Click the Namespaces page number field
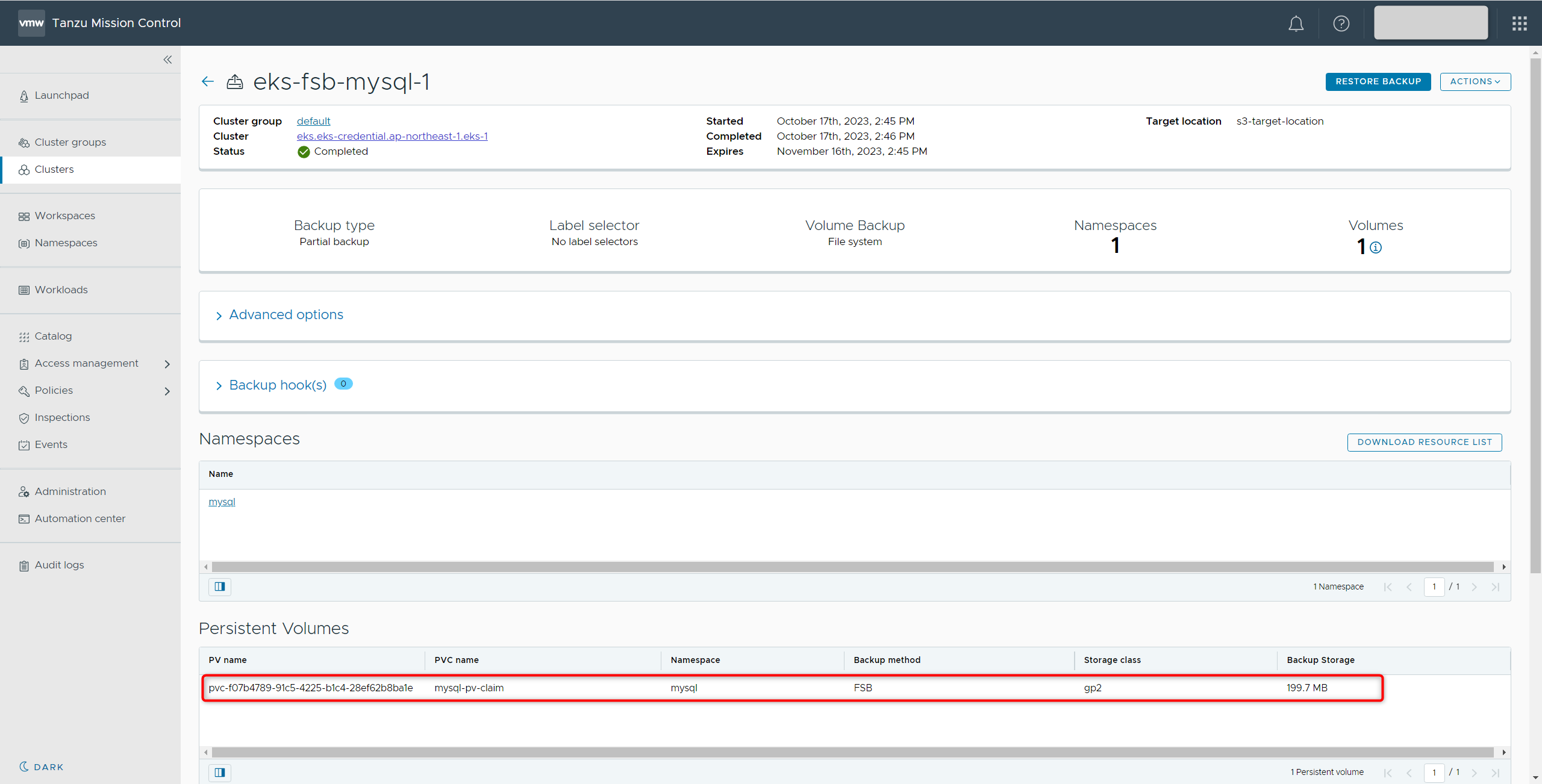 pyautogui.click(x=1434, y=586)
